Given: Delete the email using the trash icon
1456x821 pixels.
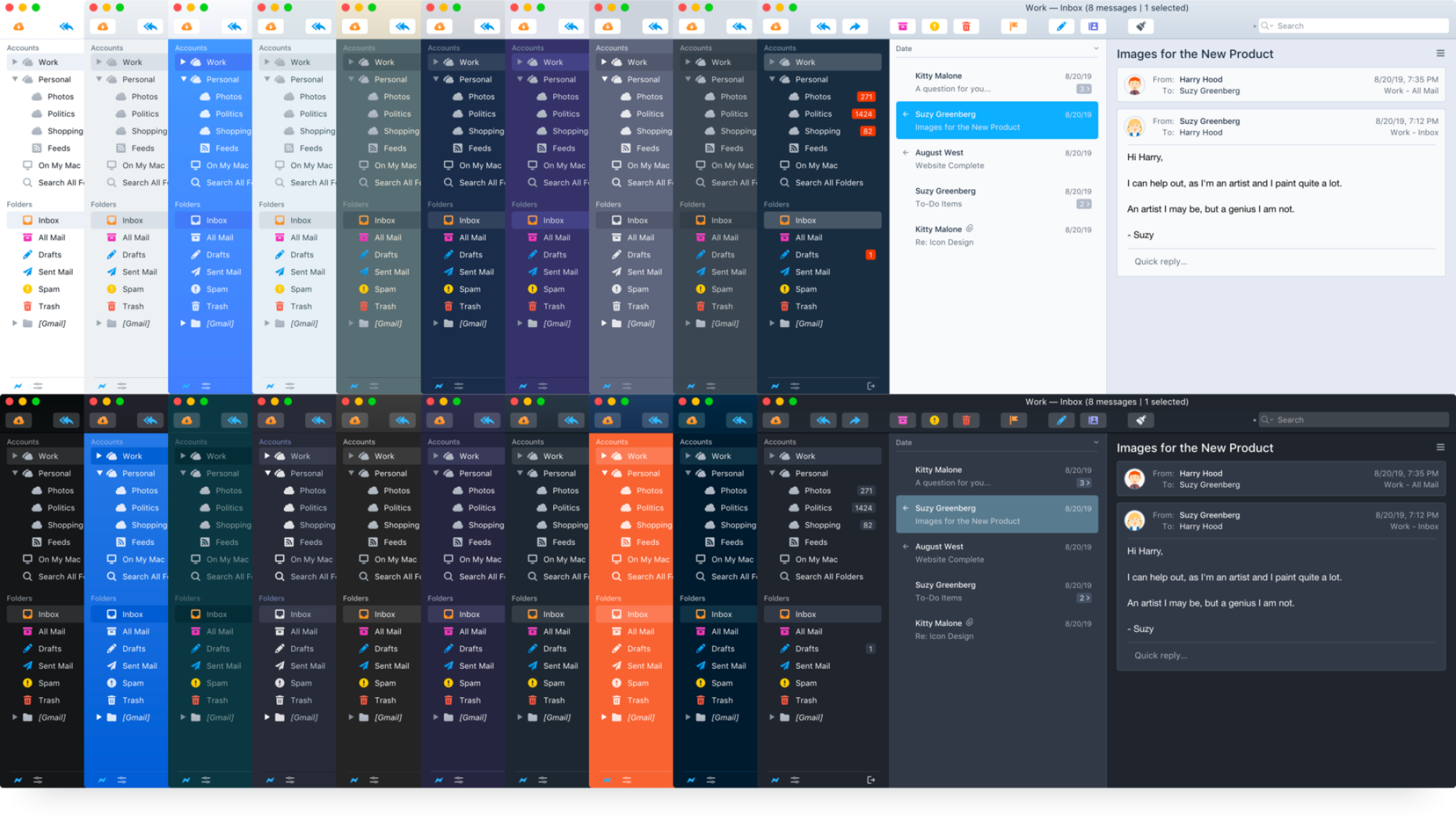Looking at the screenshot, I should [x=966, y=26].
